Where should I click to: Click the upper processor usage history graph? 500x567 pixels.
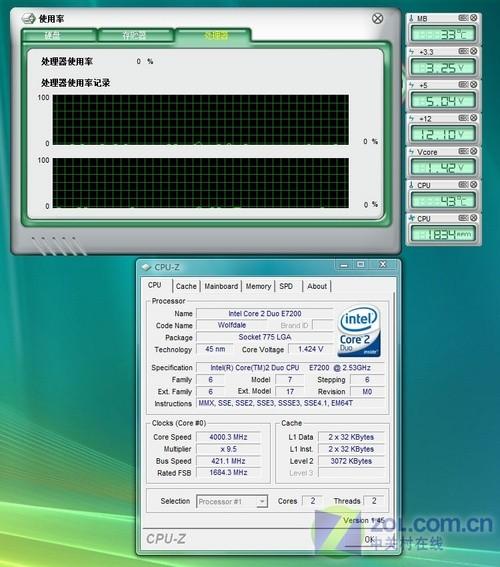(201, 120)
